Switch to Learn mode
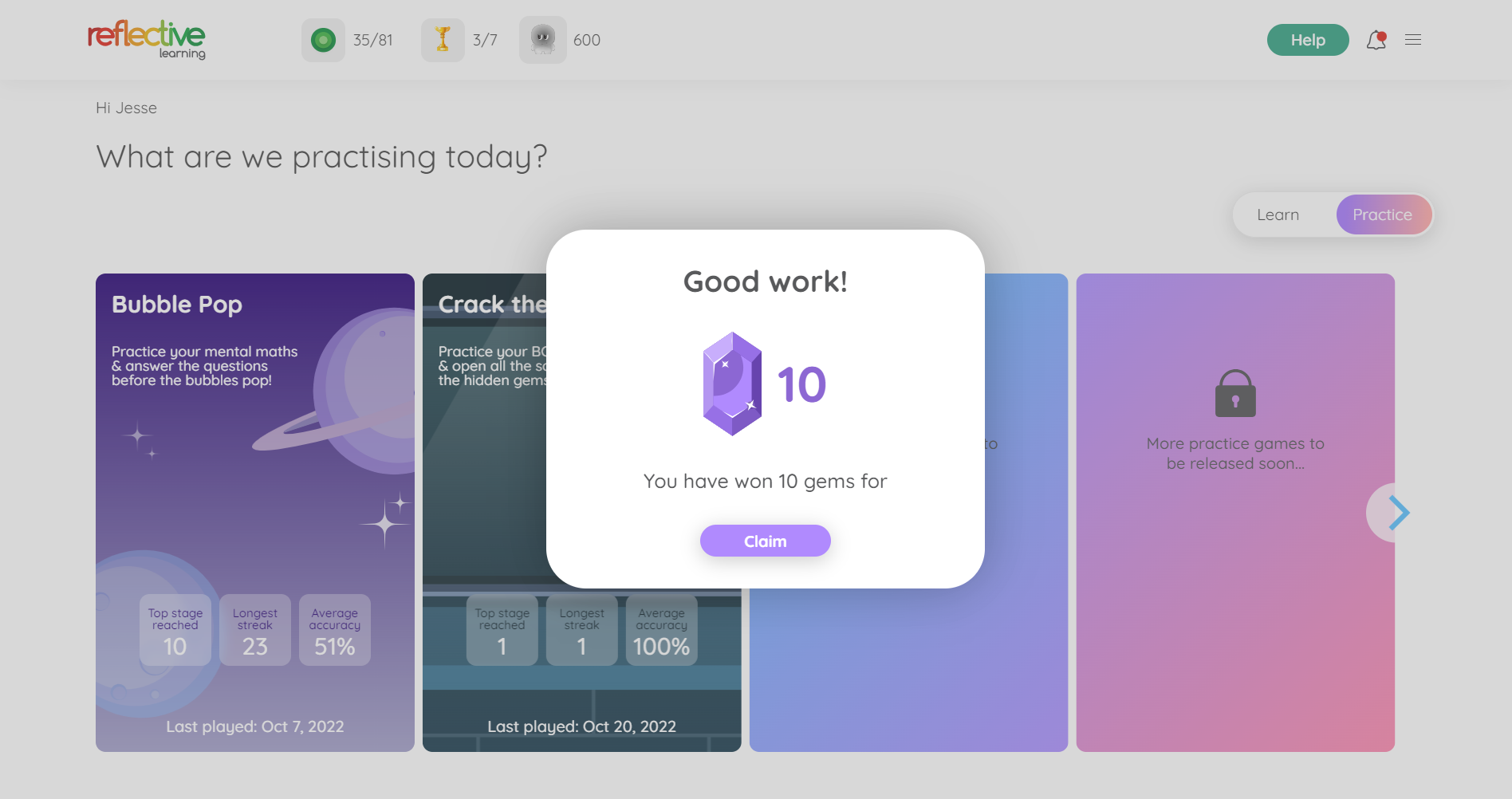This screenshot has width=1512, height=799. point(1278,215)
